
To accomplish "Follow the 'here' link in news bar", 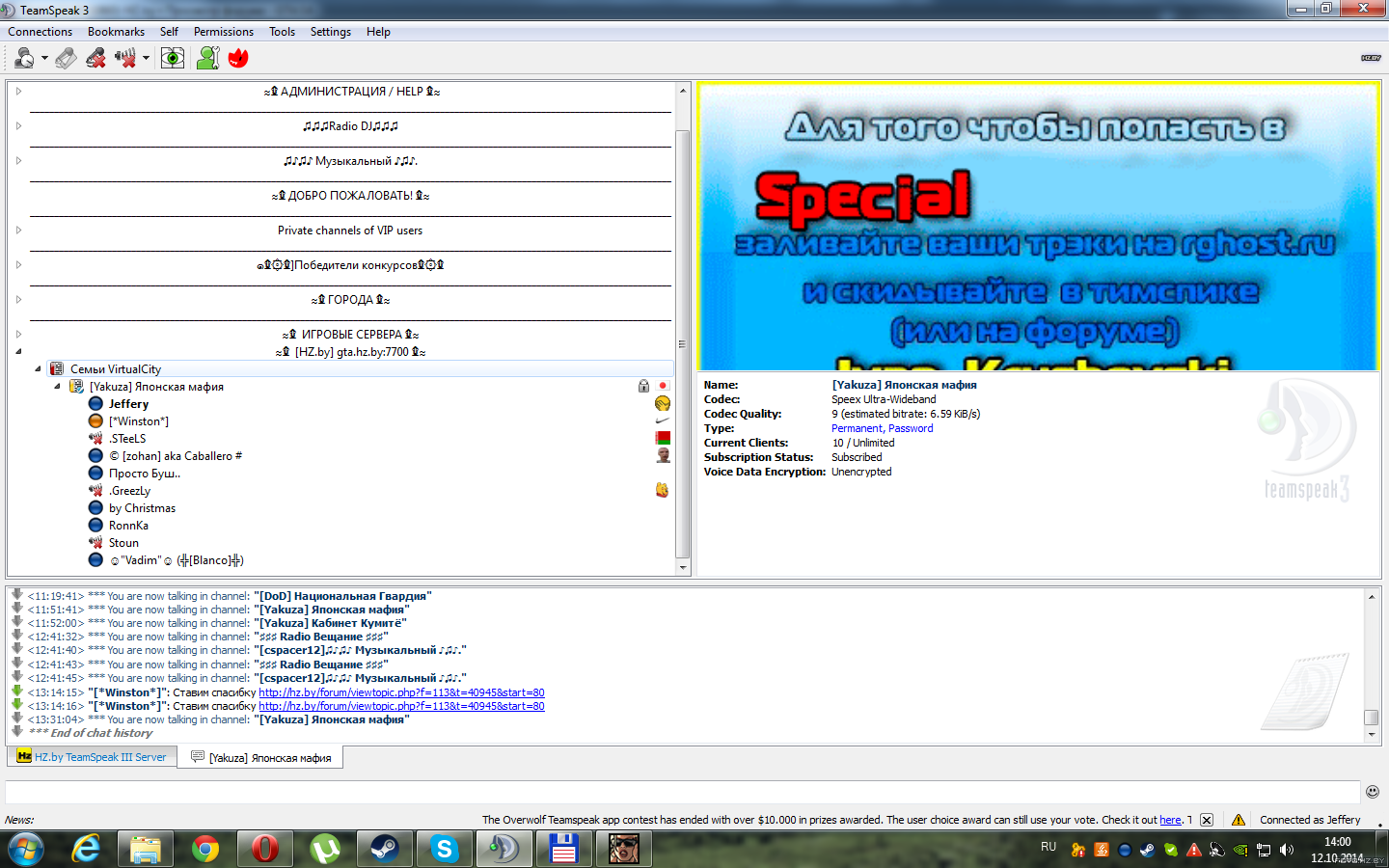I will click(x=1170, y=820).
